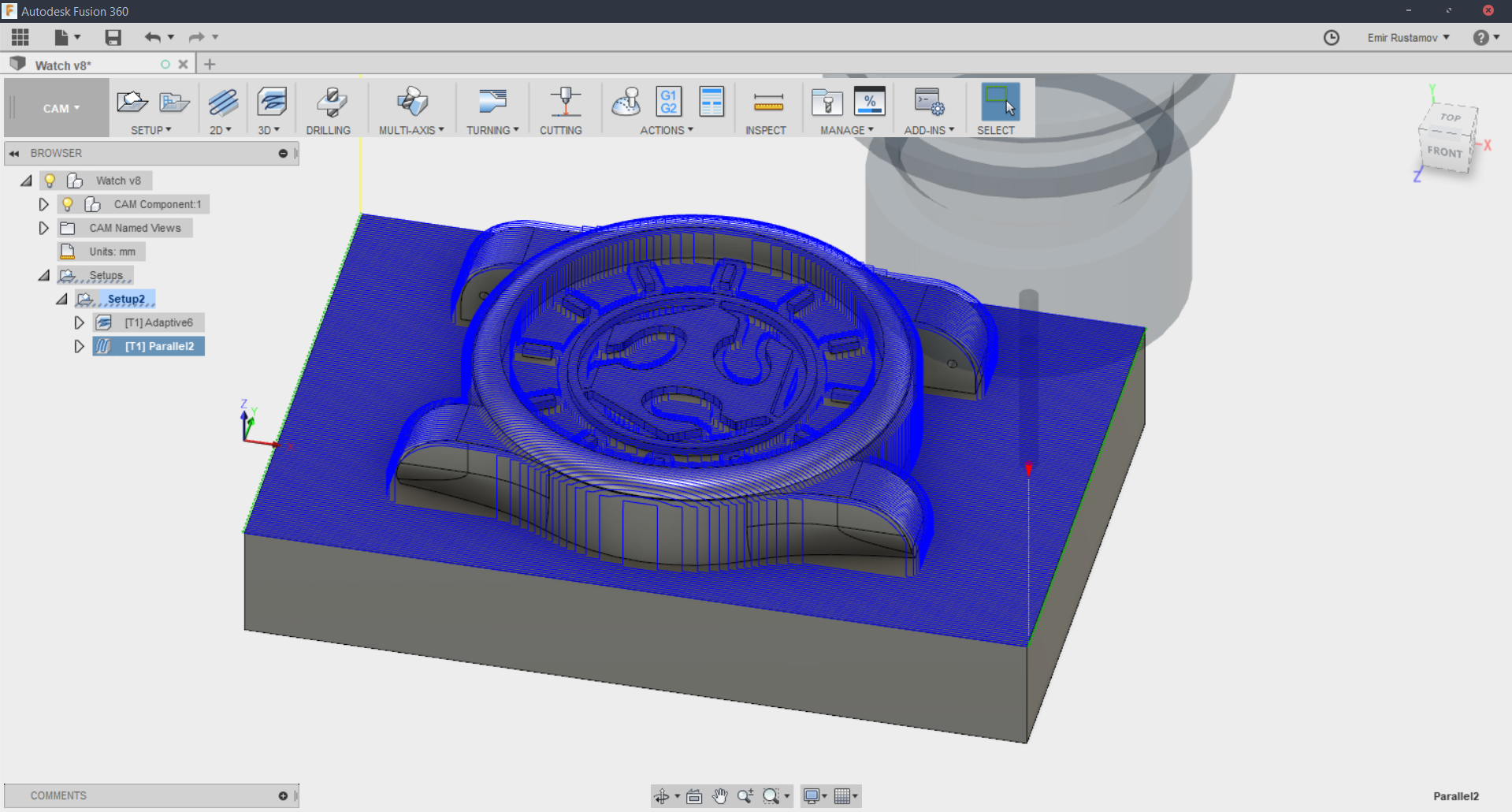
Task: Click the FRONT face of the ViewCube
Action: (x=1444, y=151)
